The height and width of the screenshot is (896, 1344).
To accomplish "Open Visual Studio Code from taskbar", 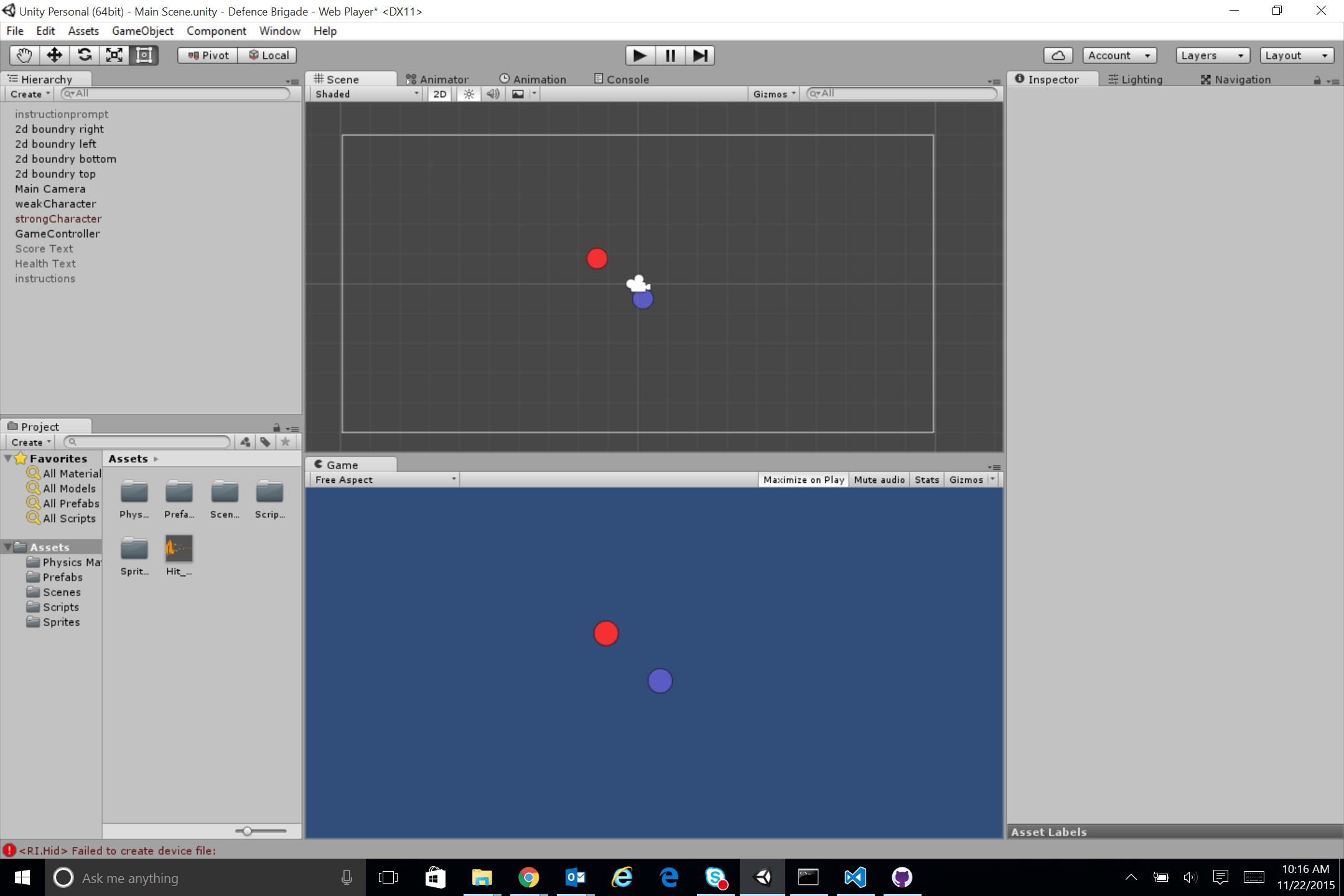I will coord(855,877).
